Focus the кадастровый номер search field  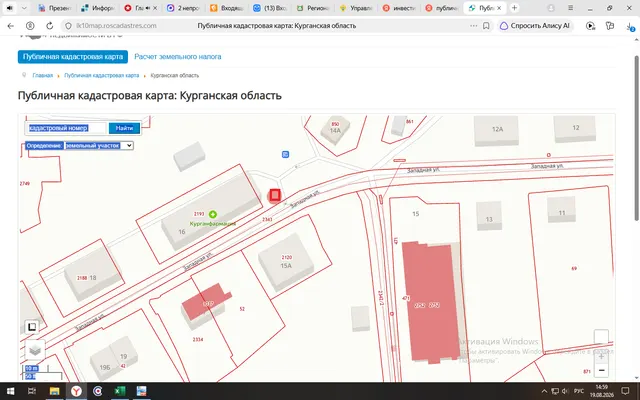click(67, 128)
